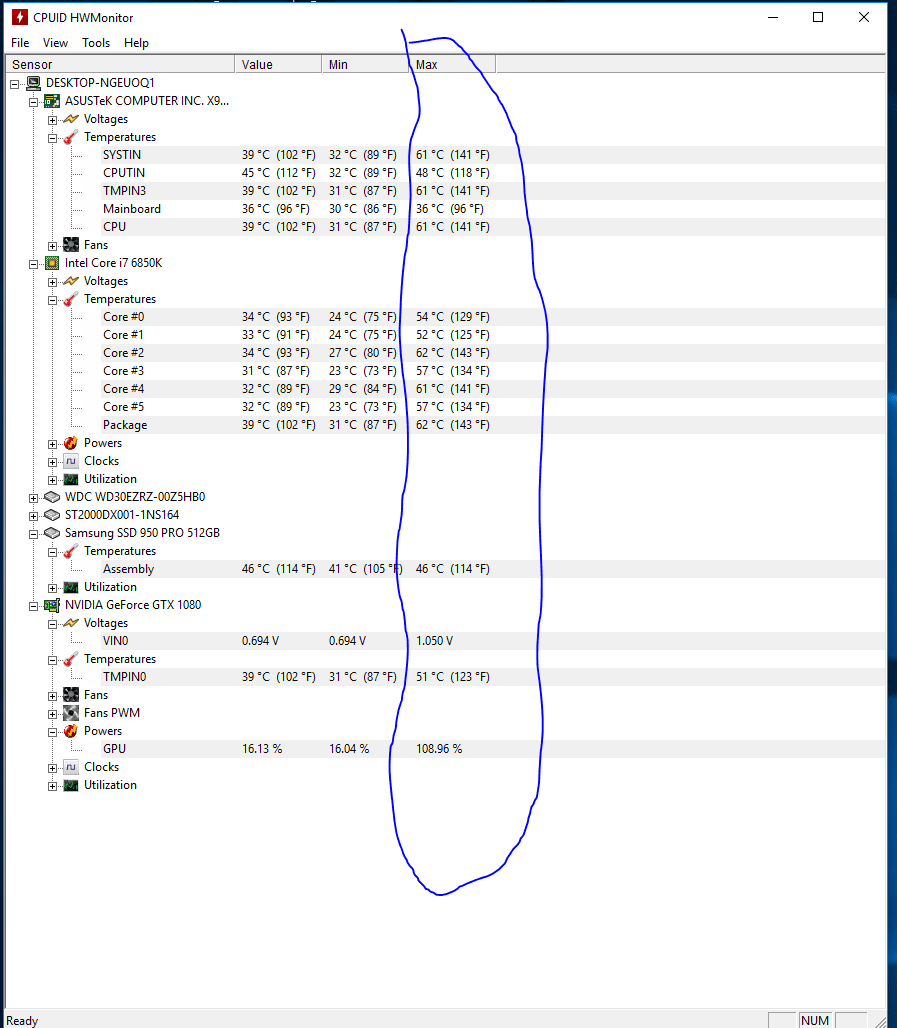
Task: Select the CPUTIN temperature row
Action: (x=492, y=172)
